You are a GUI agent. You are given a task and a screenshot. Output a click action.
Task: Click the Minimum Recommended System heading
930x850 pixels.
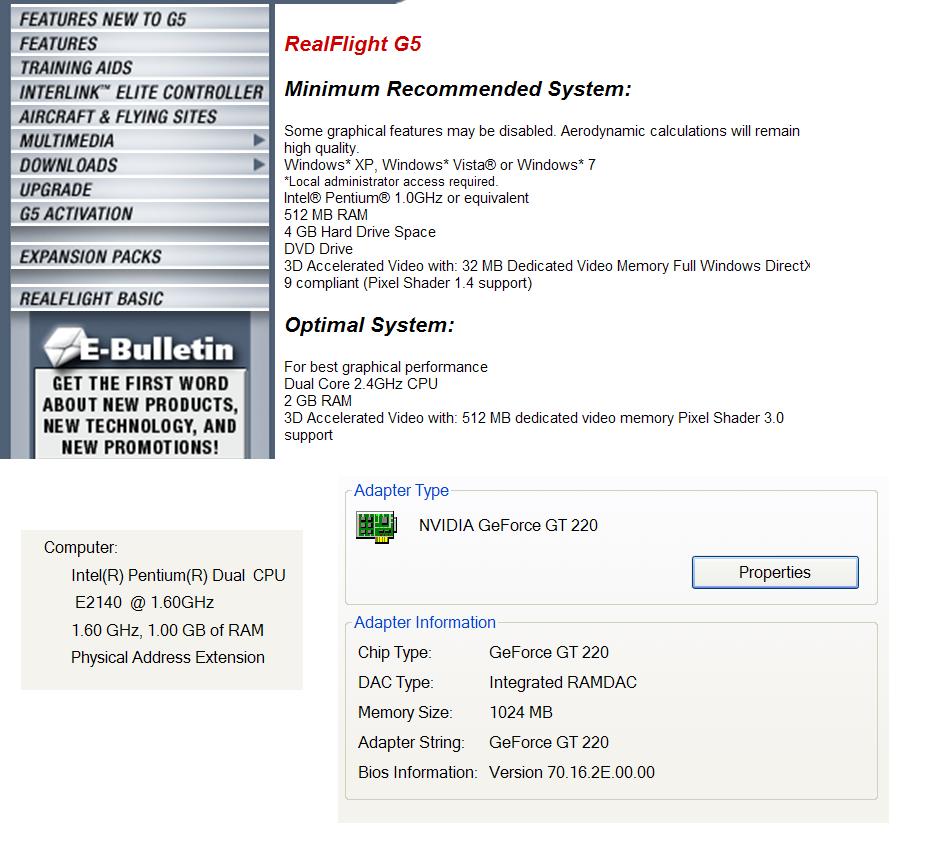[458, 89]
